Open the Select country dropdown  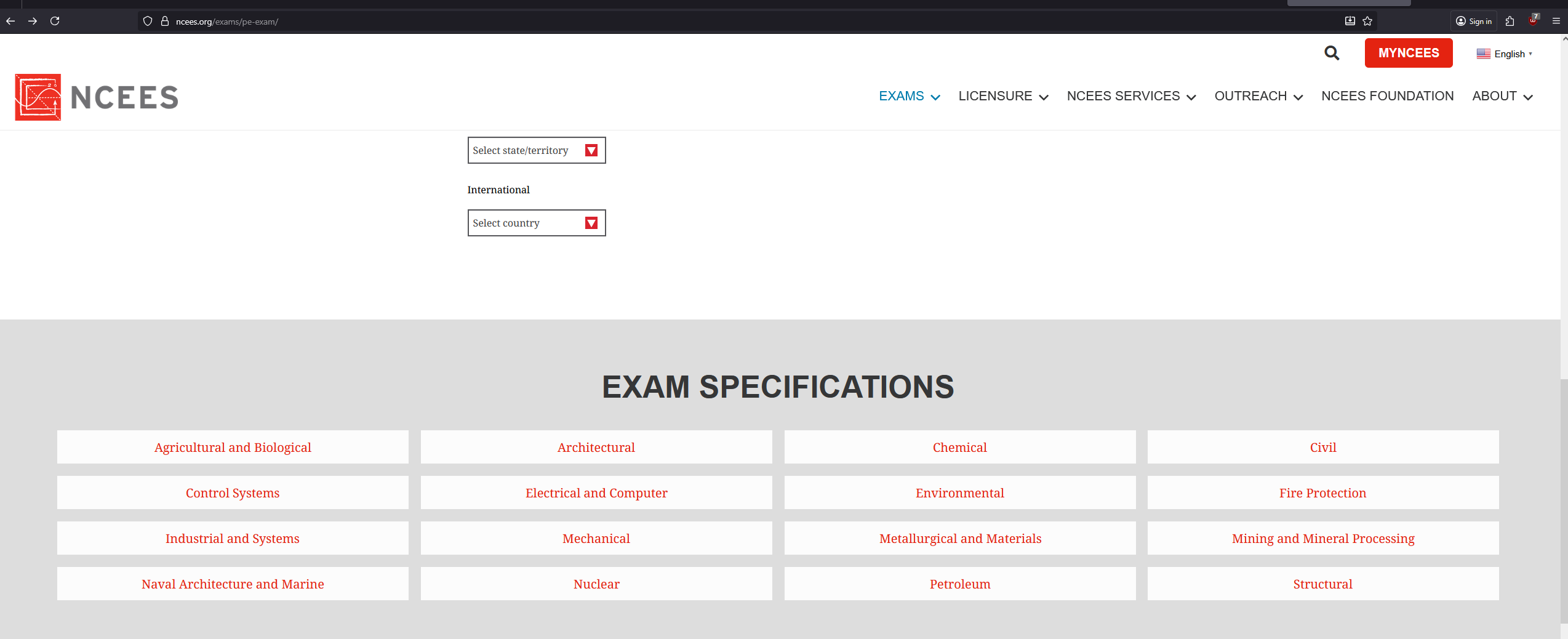point(537,223)
